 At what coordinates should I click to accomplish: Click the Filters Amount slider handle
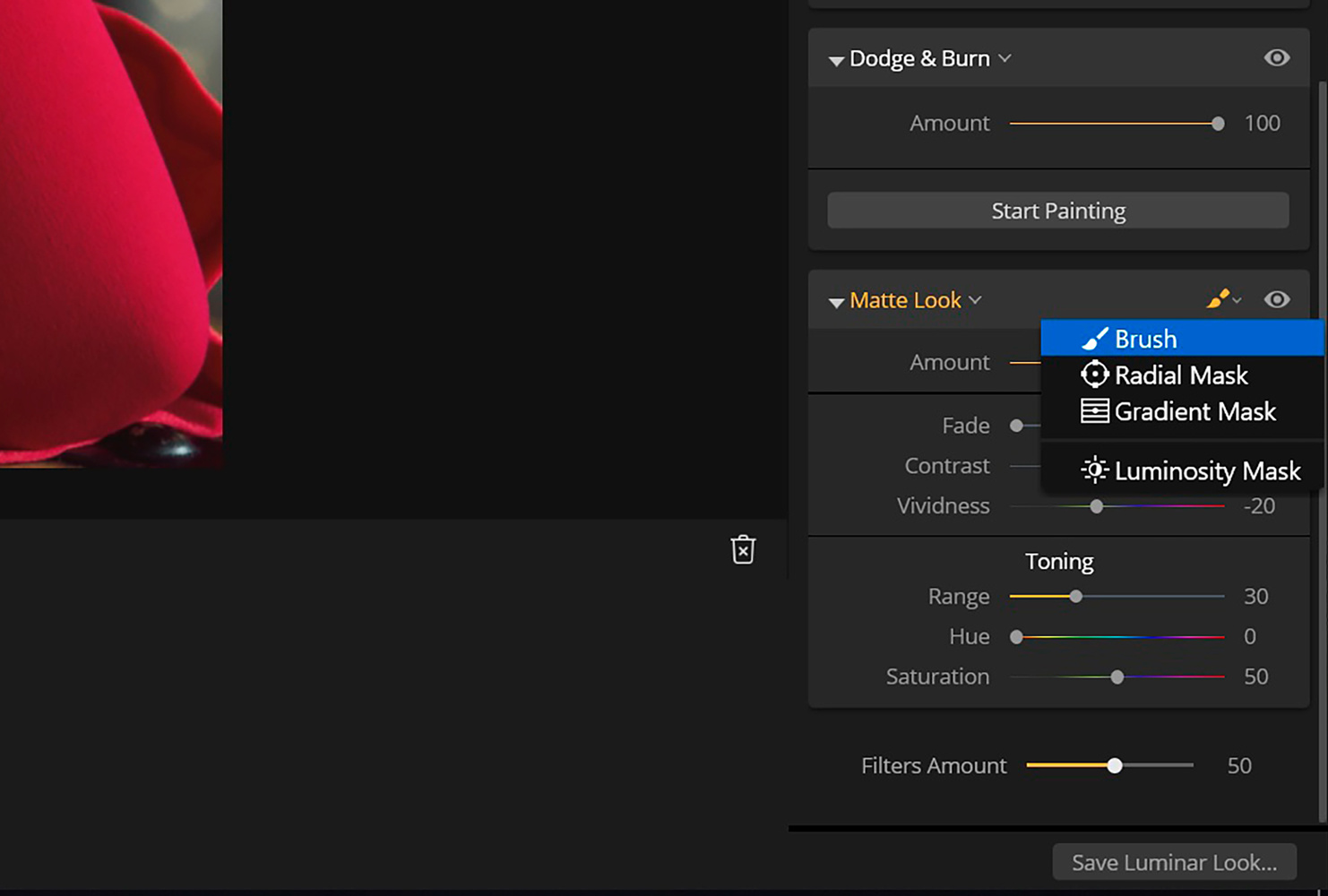point(1115,766)
